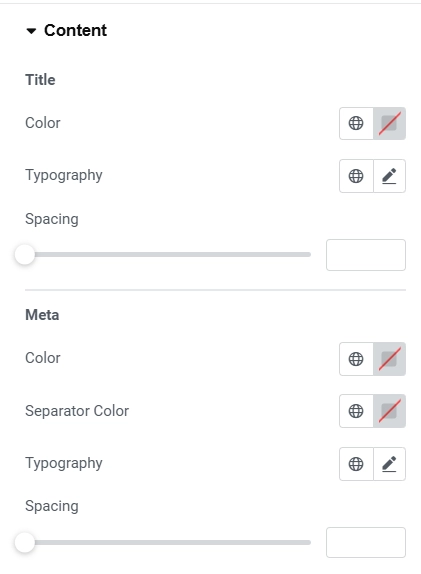Open the Title Color picker swatch
This screenshot has height=574, width=421.
pyautogui.click(x=390, y=123)
